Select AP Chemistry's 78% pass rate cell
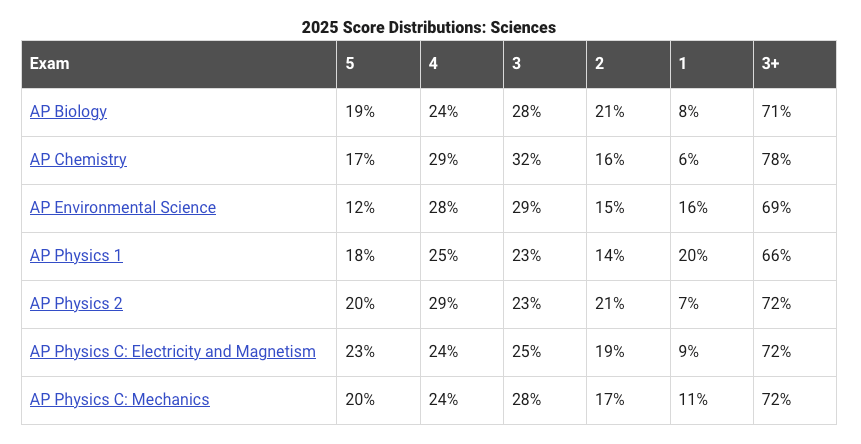 point(776,160)
